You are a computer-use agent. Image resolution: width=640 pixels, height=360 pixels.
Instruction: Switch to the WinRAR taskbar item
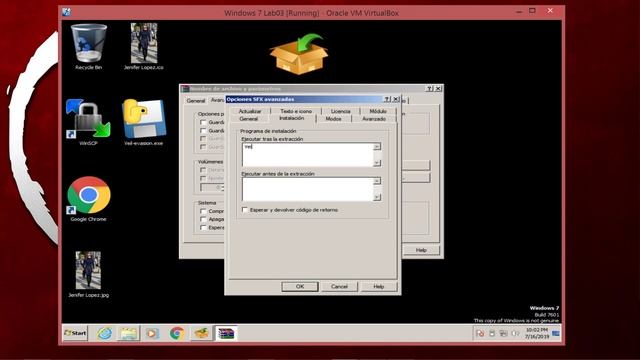[226, 333]
